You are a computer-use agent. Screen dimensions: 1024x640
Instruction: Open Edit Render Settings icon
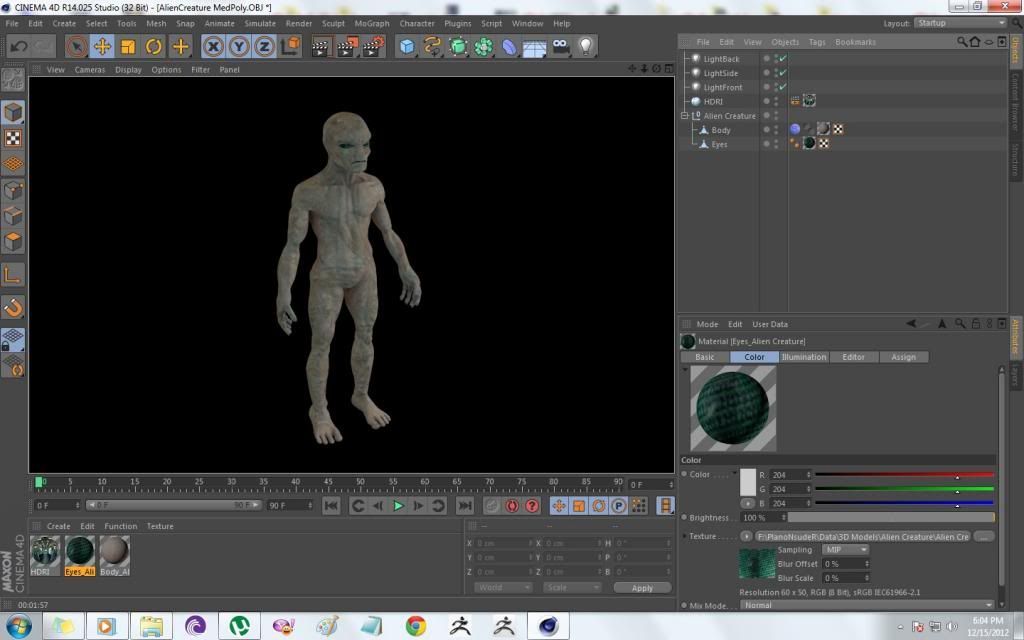[x=373, y=46]
